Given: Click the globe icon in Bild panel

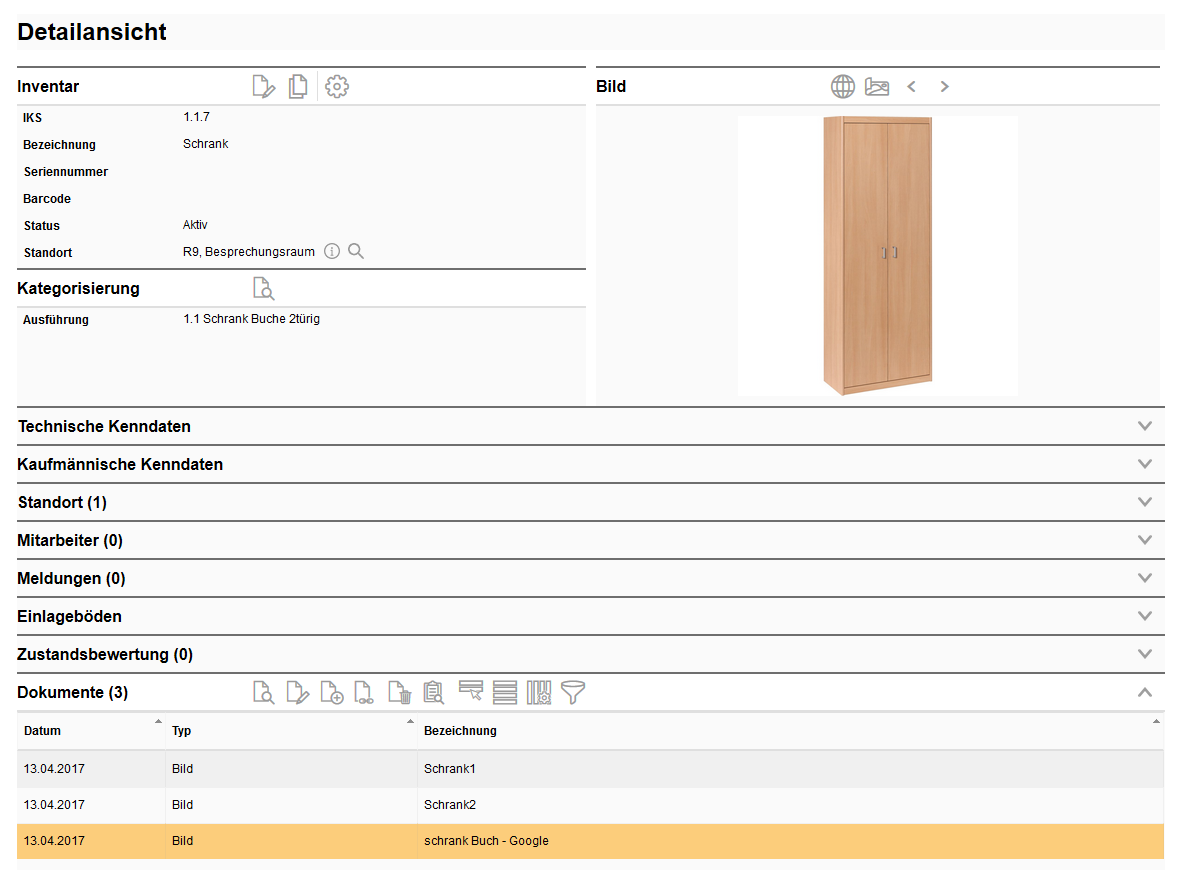Looking at the screenshot, I should 843,87.
